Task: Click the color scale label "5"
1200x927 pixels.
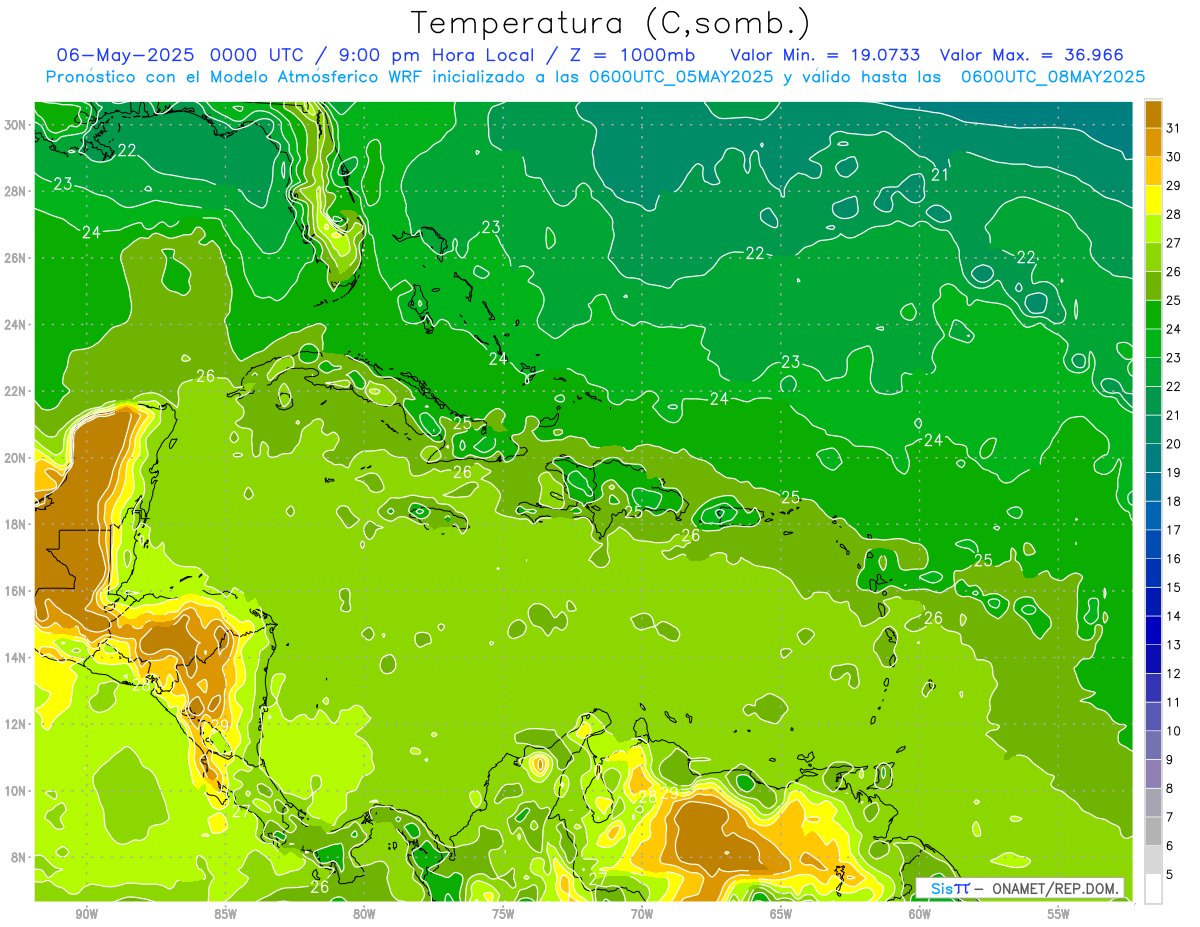Action: (1170, 875)
